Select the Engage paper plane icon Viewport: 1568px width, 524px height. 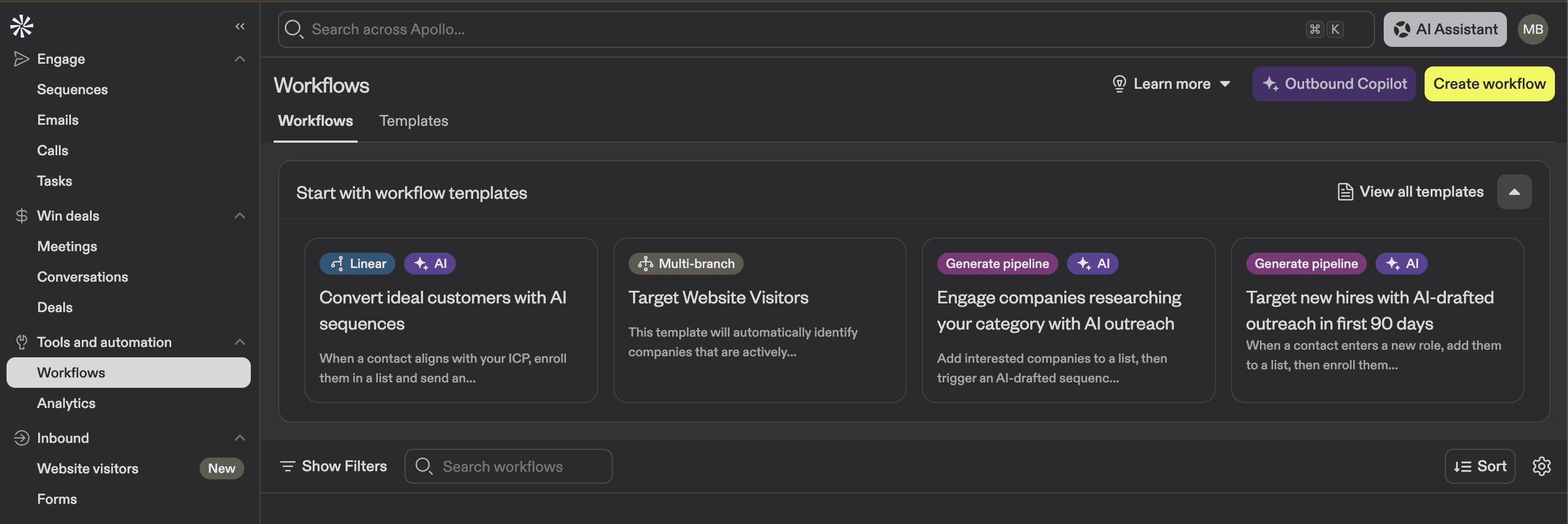point(21,58)
